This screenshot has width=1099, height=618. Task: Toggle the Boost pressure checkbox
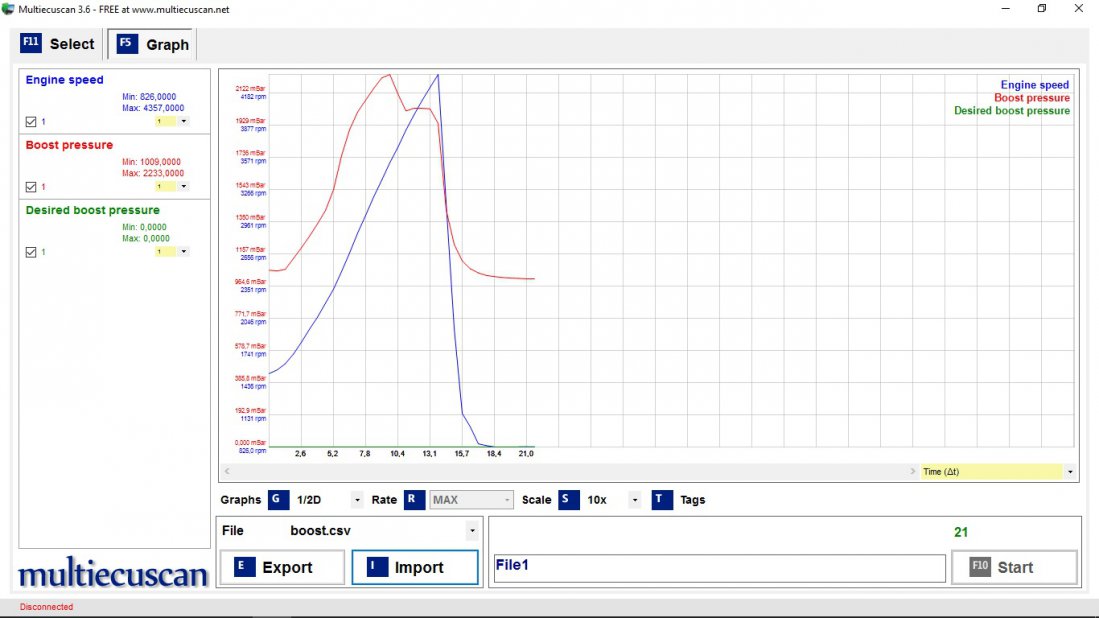[x=31, y=187]
